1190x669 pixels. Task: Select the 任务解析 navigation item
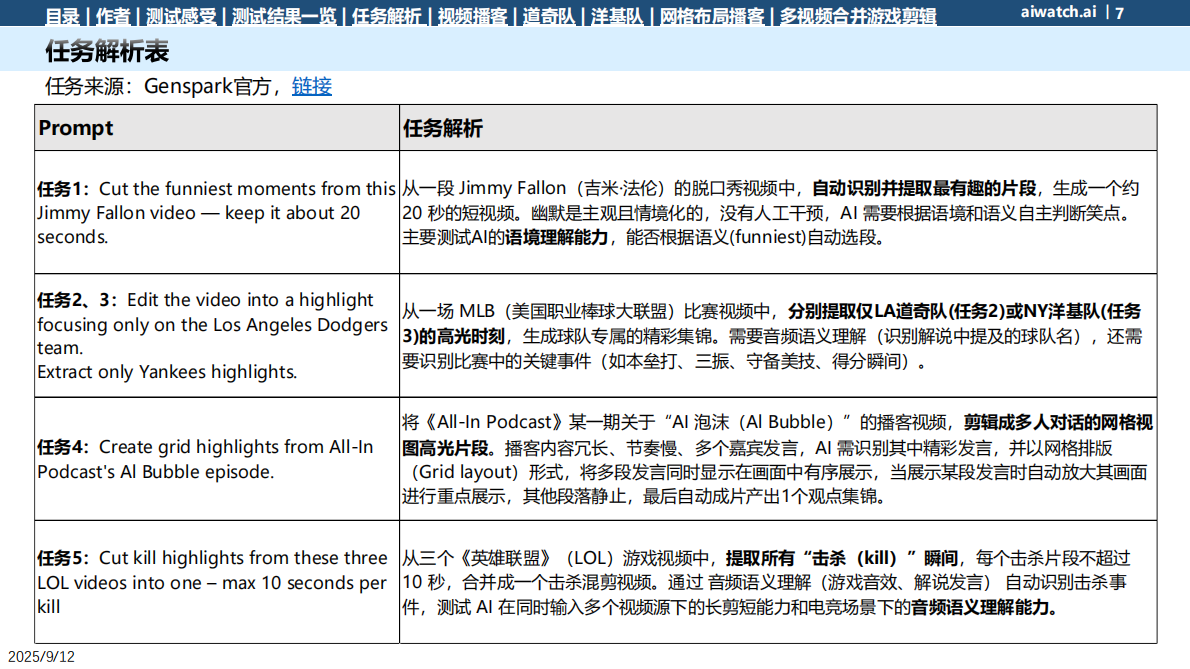click(x=387, y=16)
